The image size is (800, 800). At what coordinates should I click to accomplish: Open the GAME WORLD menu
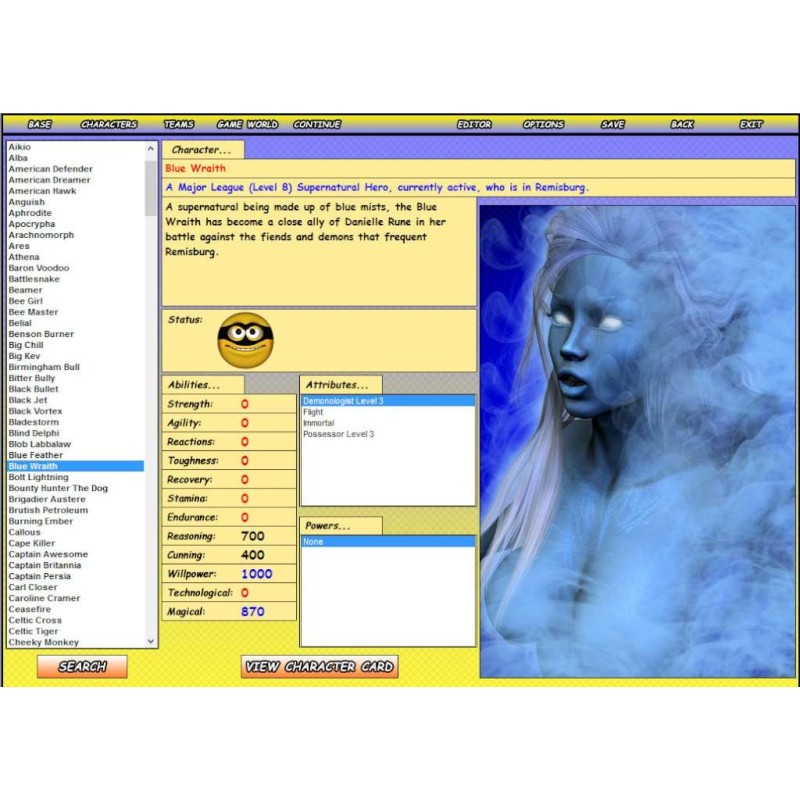point(247,124)
